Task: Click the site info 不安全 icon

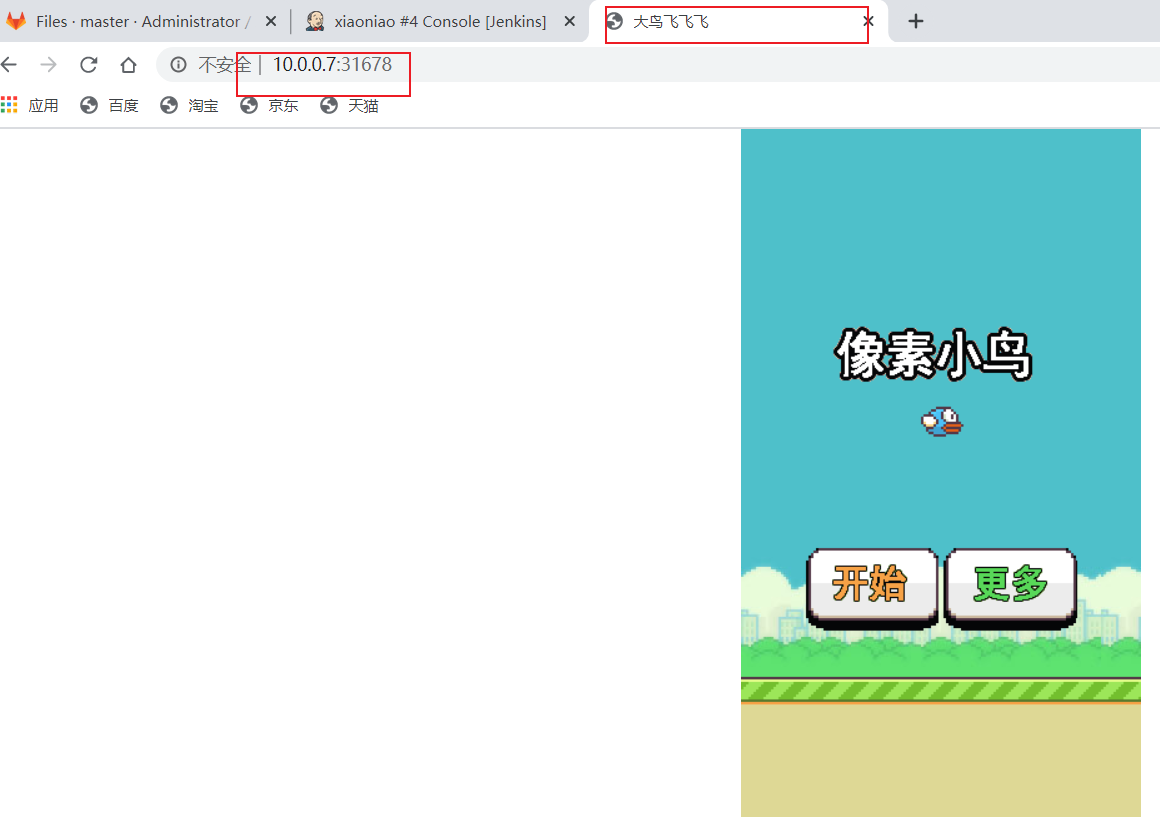Action: click(178, 65)
